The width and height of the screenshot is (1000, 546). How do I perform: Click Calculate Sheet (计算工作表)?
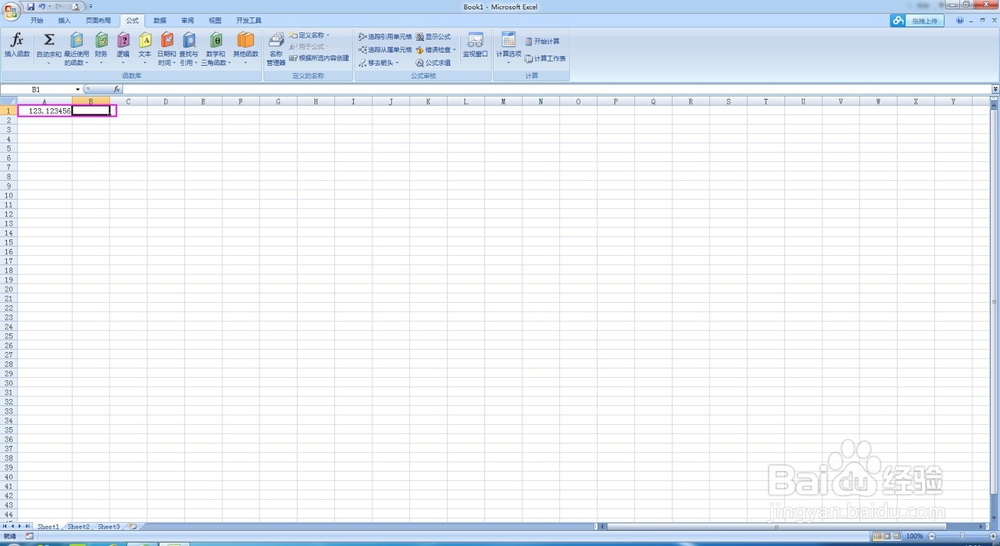pos(545,59)
